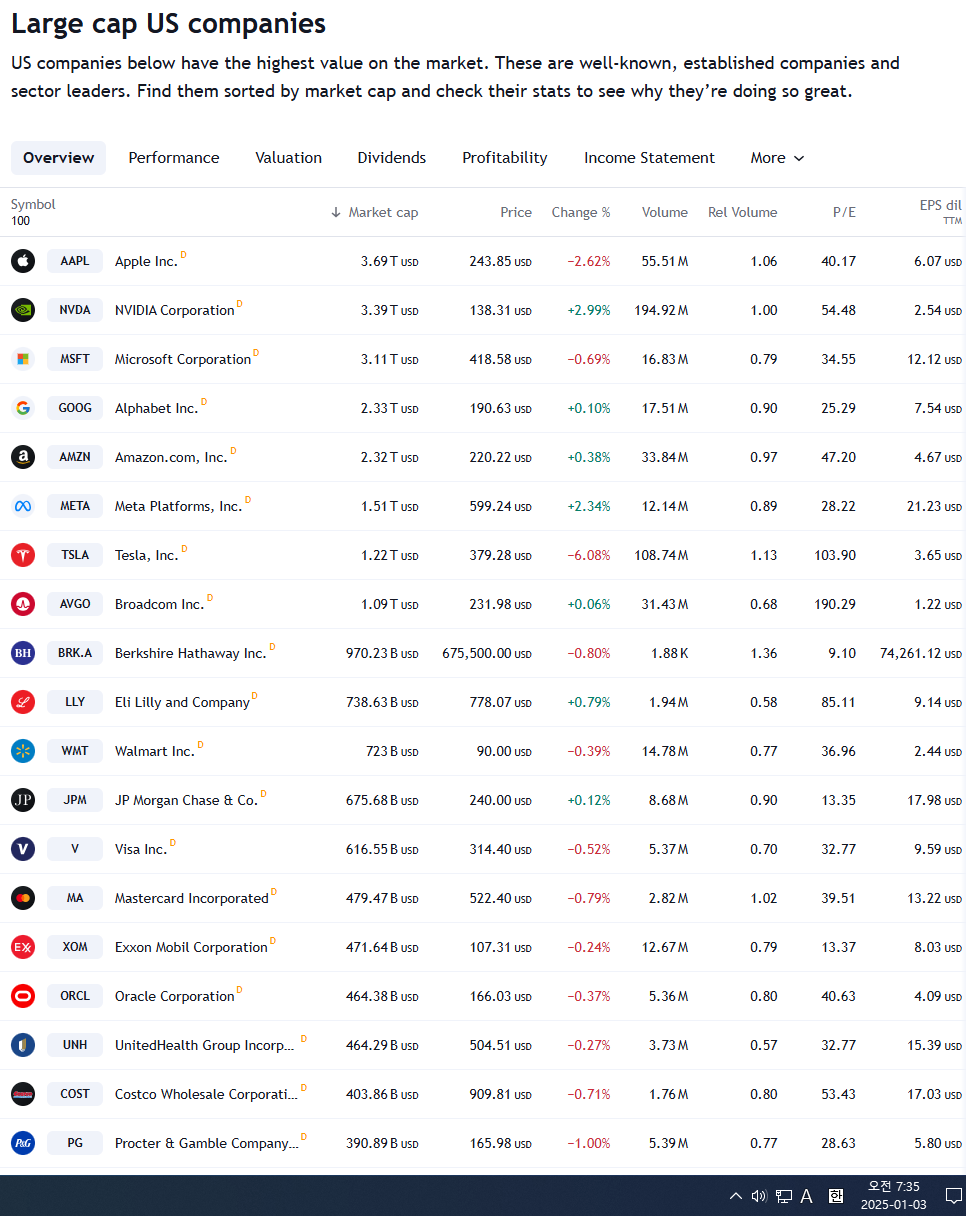Screen dimensions: 966x1216
Task: Click Costco price 909.81 USD
Action: tap(501, 1094)
